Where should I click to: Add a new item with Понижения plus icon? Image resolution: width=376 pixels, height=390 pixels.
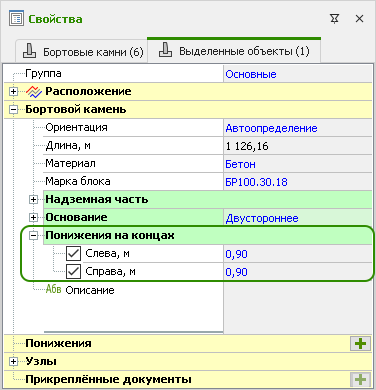[361, 343]
